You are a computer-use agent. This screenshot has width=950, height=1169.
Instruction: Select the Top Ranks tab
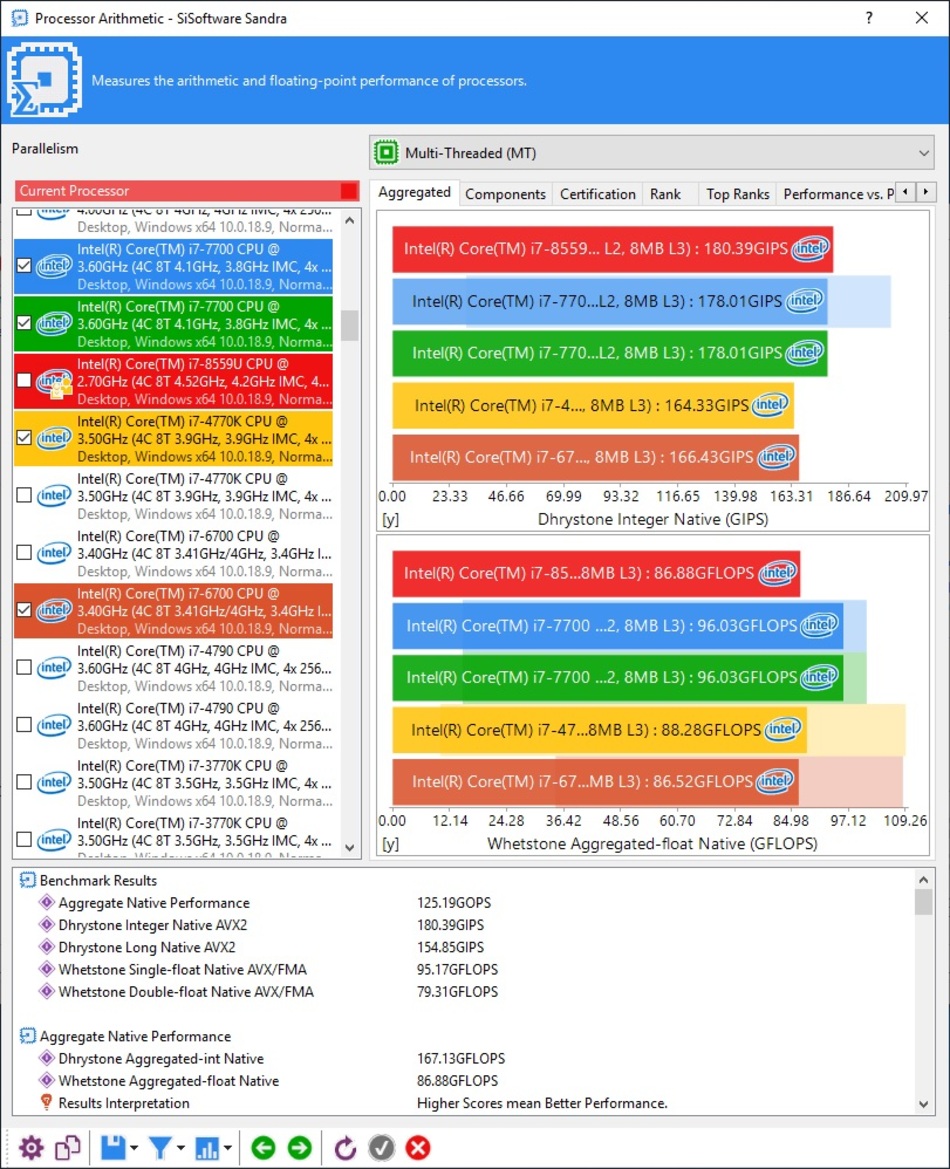point(737,194)
